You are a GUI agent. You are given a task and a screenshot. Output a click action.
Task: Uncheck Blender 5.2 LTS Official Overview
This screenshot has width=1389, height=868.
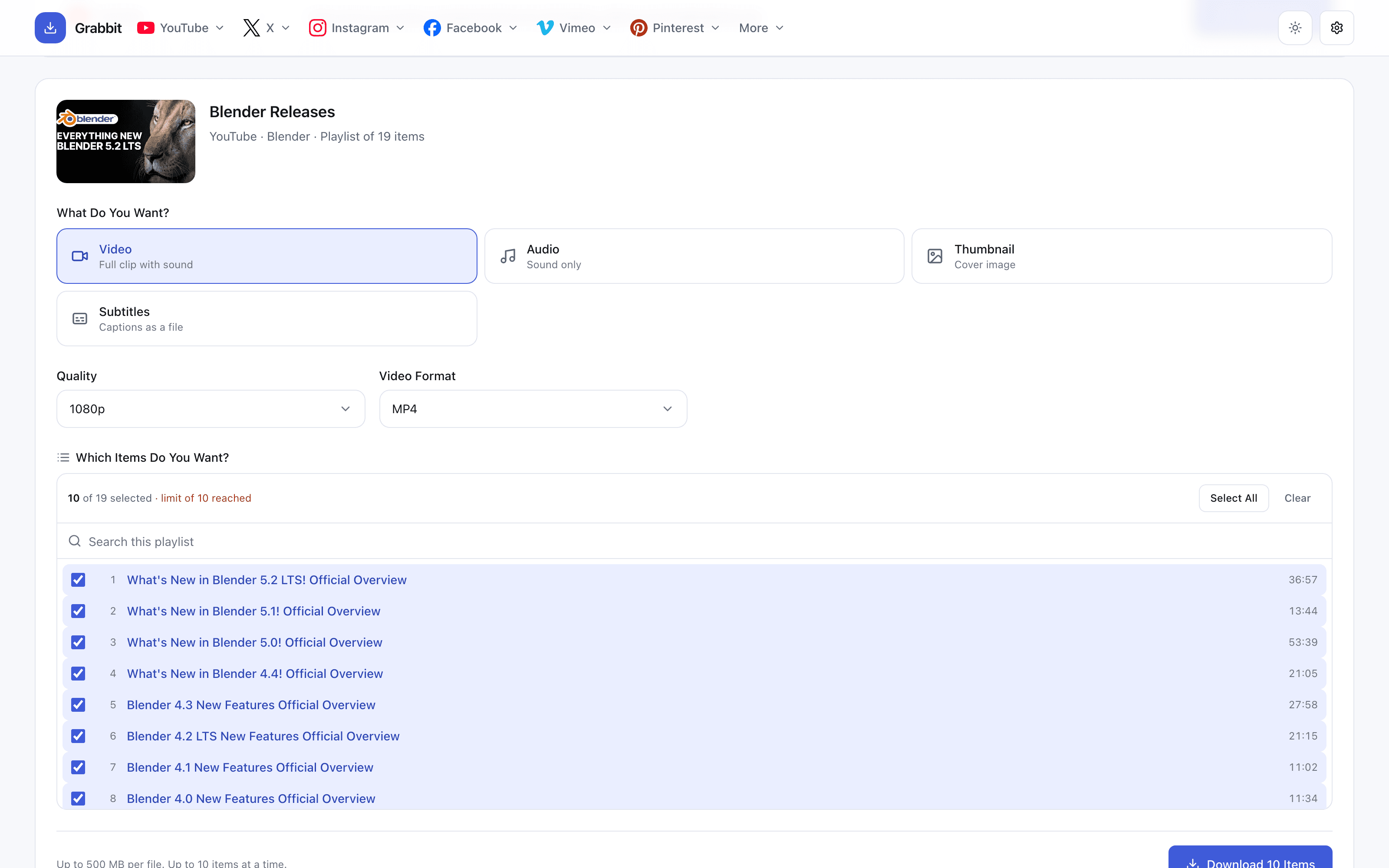tap(78, 580)
